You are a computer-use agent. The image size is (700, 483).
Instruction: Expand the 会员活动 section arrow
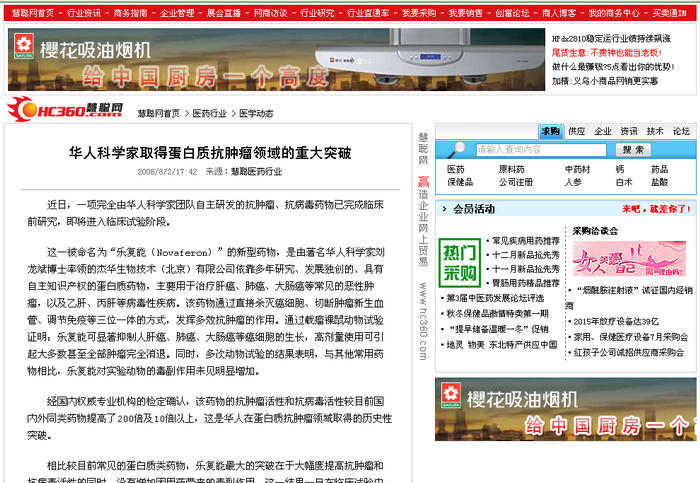445,210
